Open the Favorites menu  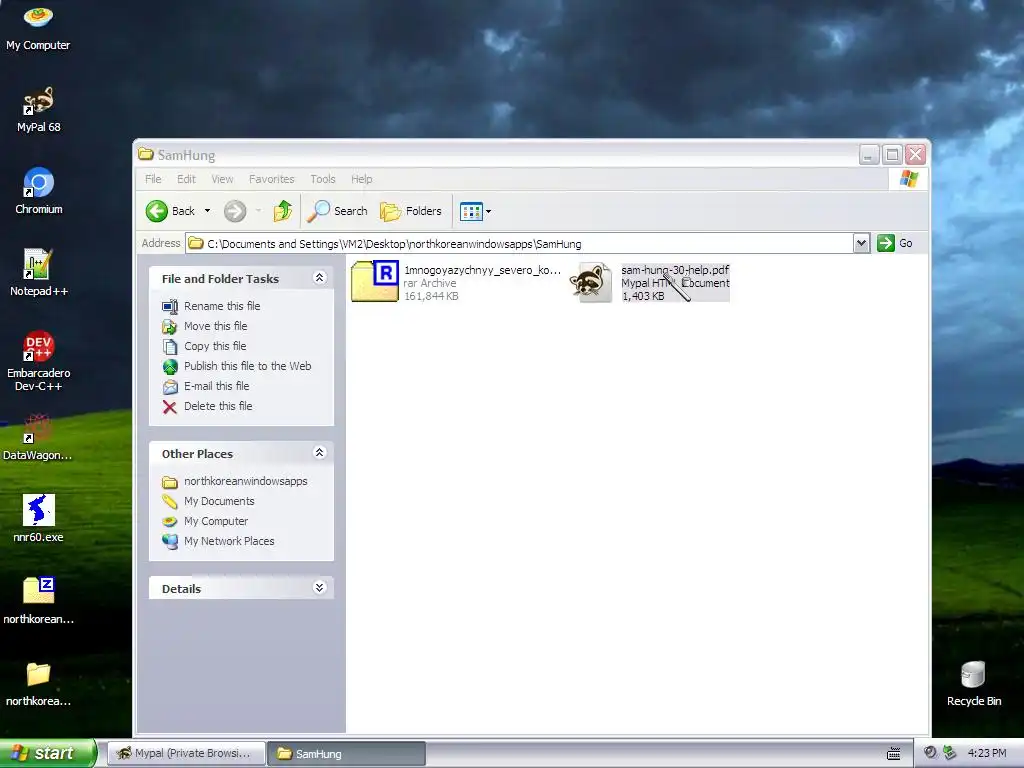272,179
